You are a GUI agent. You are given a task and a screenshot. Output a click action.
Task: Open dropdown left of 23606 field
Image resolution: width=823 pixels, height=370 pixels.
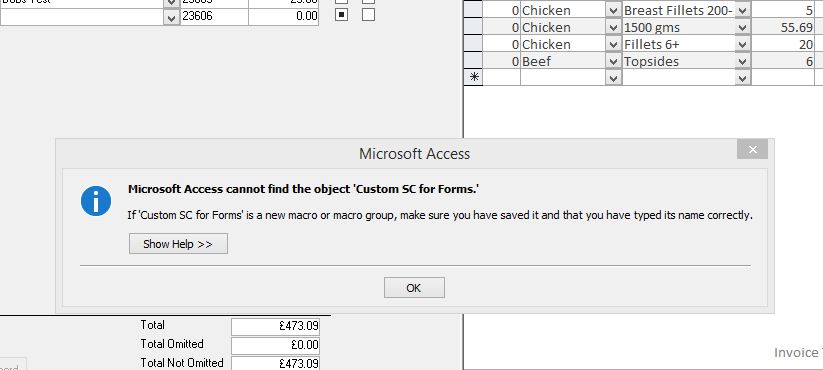[171, 17]
